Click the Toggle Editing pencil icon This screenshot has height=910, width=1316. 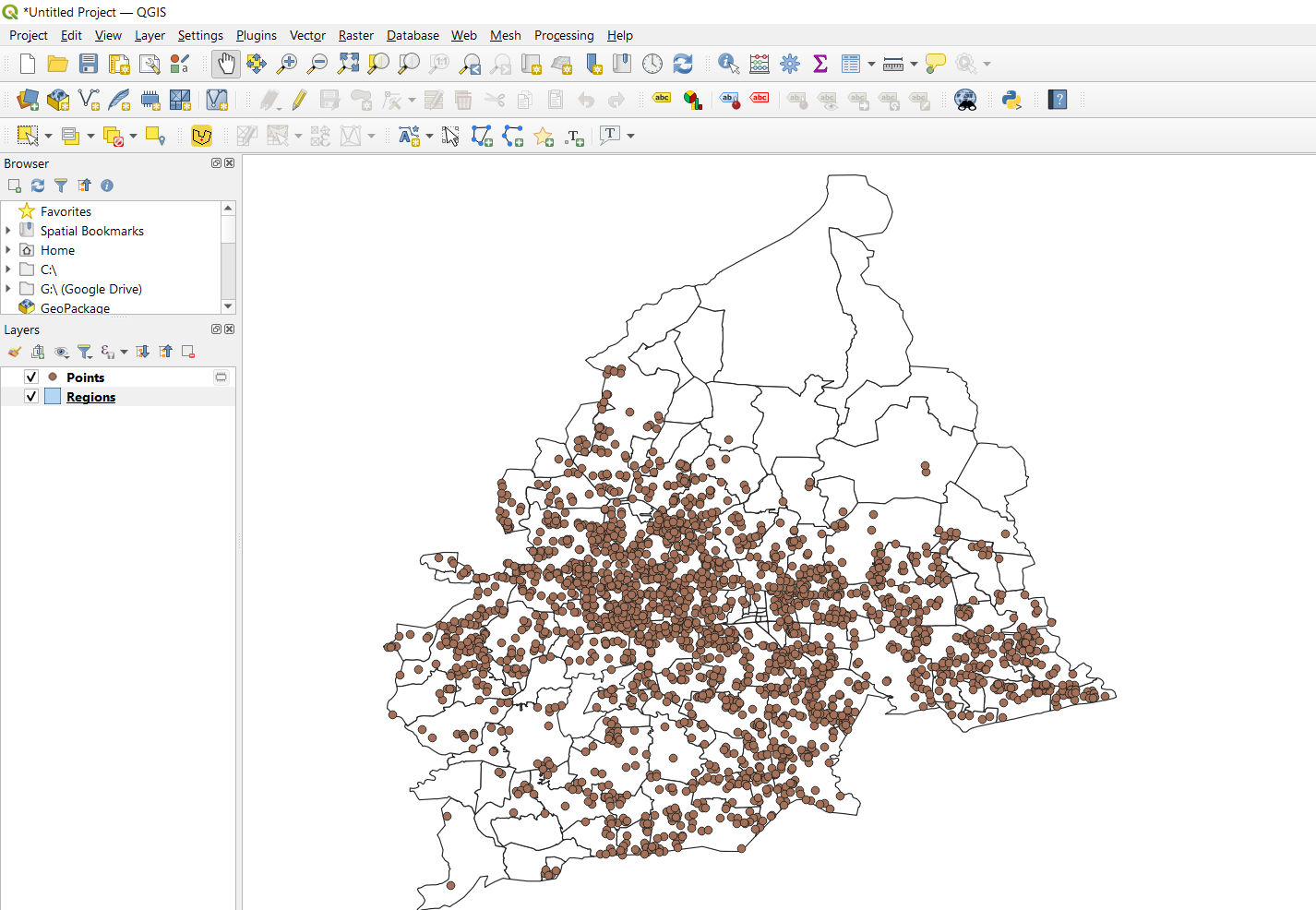tap(299, 100)
